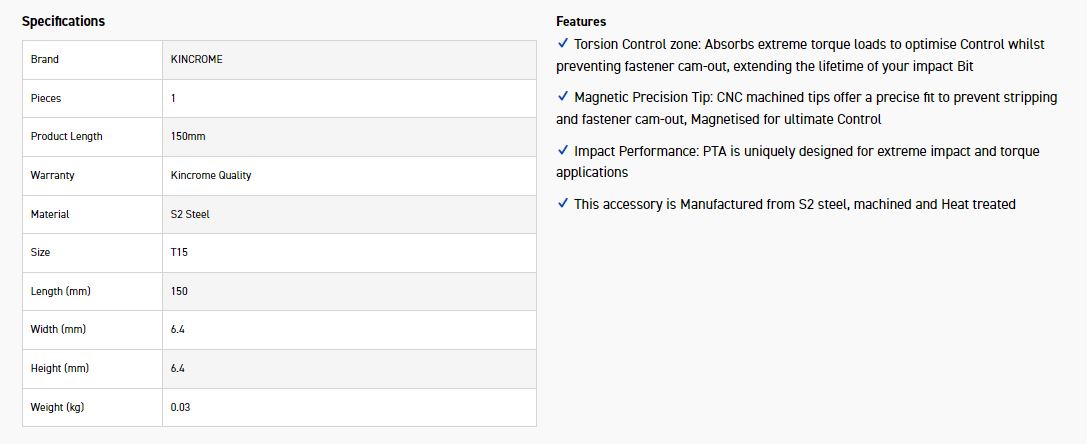Click the Brand label cell
The image size is (1087, 444).
point(45,60)
